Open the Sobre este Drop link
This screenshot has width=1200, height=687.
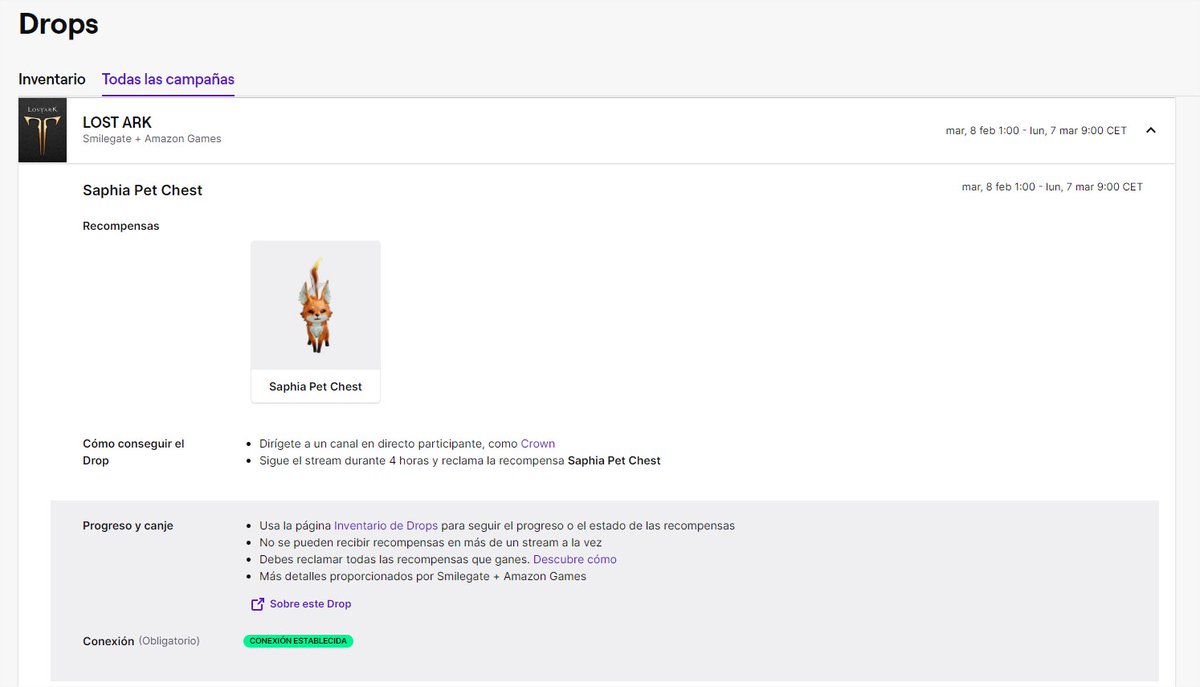point(310,604)
